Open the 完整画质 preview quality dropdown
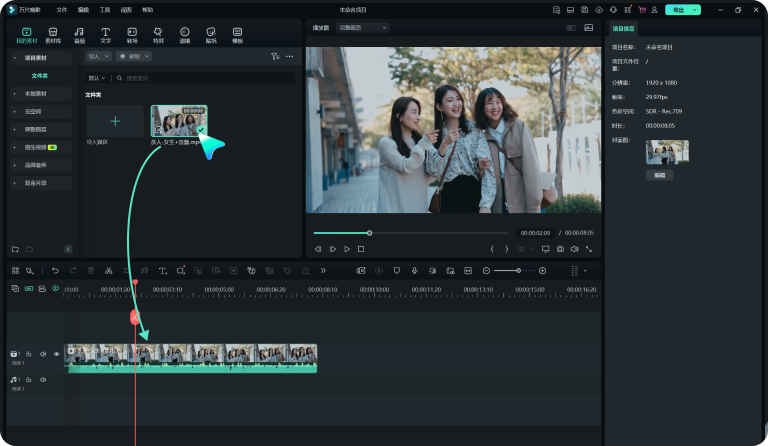This screenshot has height=446, width=768. [x=363, y=27]
